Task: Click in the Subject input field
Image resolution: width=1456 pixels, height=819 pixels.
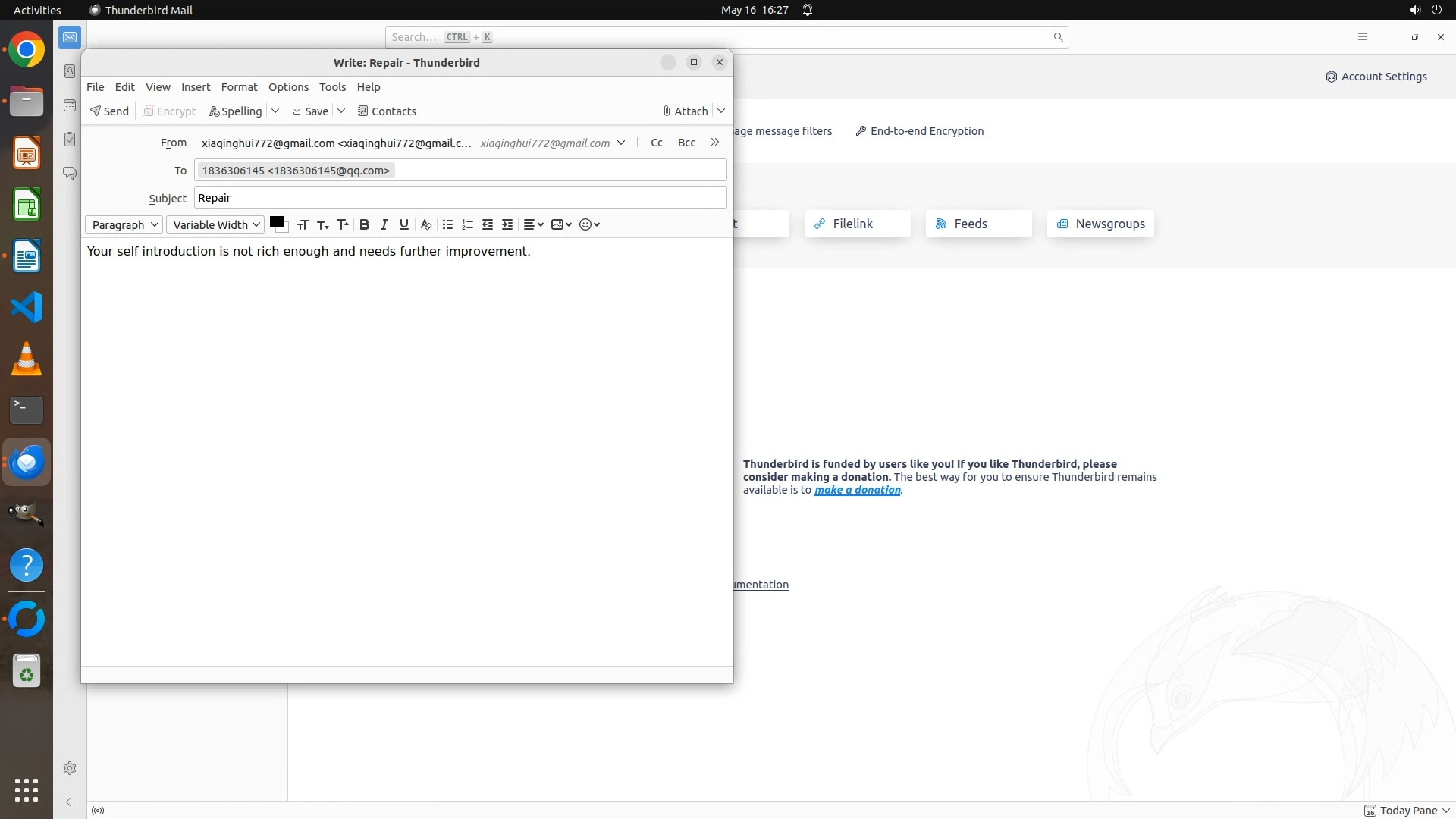Action: point(460,198)
